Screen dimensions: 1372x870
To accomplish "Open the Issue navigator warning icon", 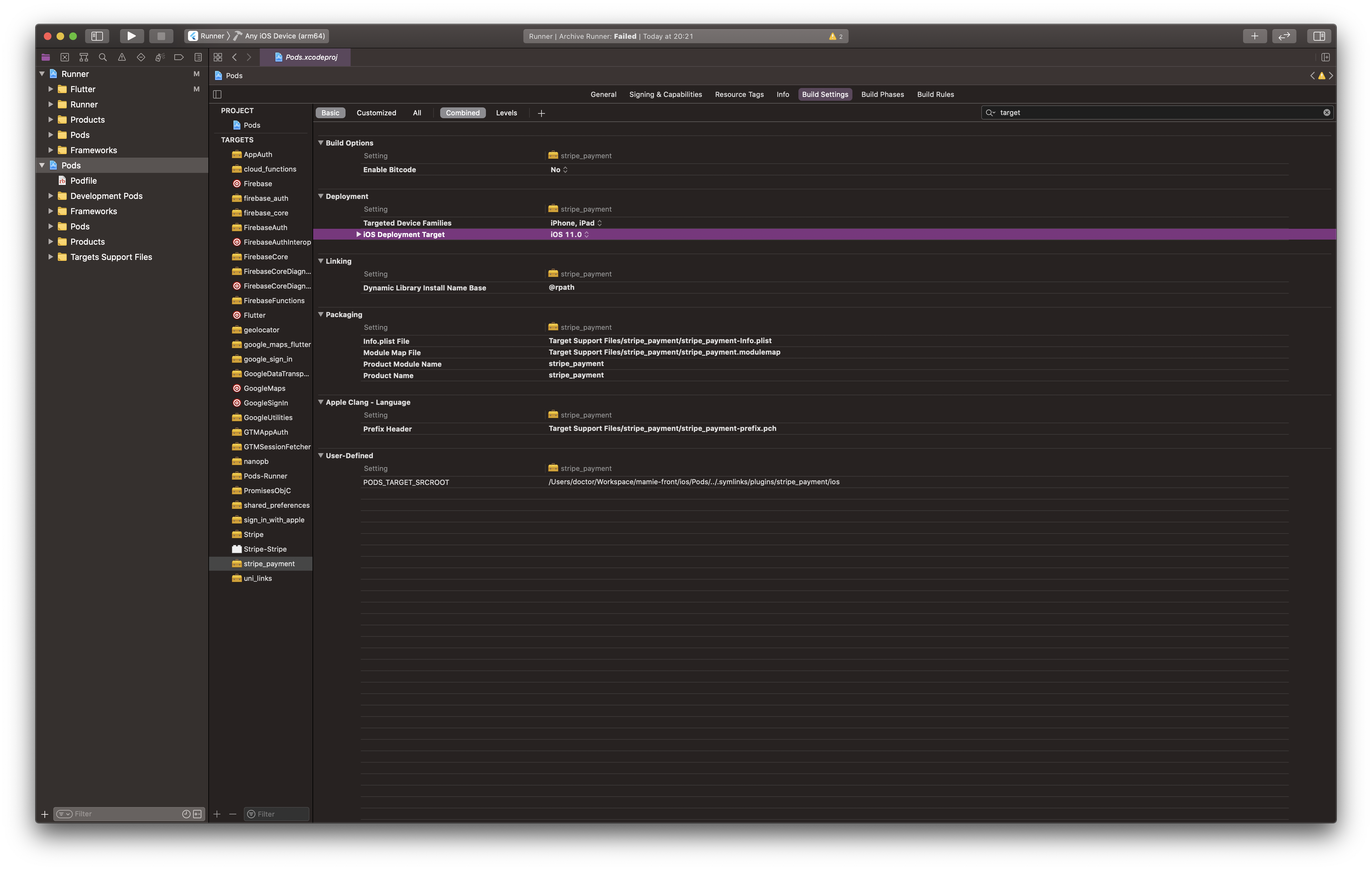I will click(x=122, y=57).
